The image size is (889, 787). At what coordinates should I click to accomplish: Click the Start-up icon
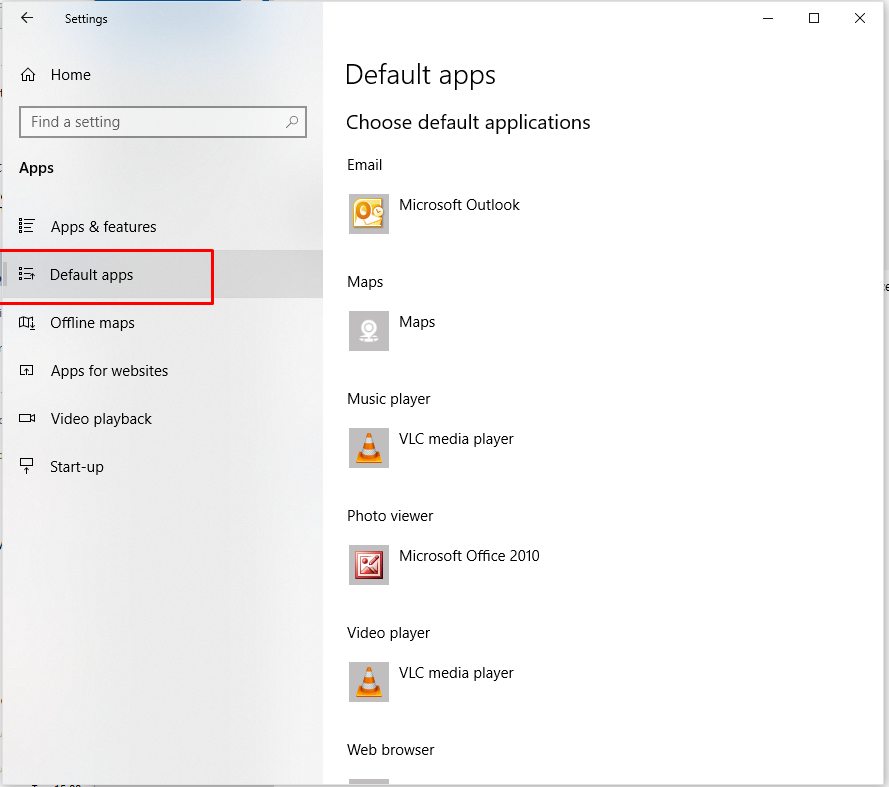tap(27, 466)
